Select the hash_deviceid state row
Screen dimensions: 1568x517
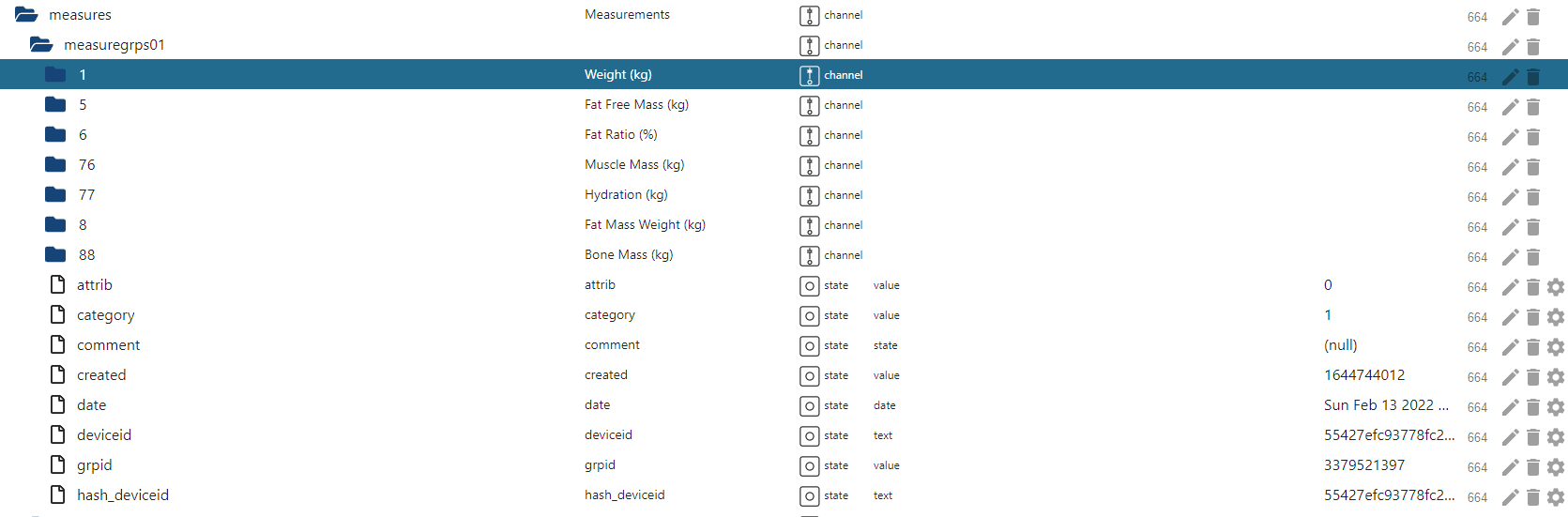(x=784, y=494)
